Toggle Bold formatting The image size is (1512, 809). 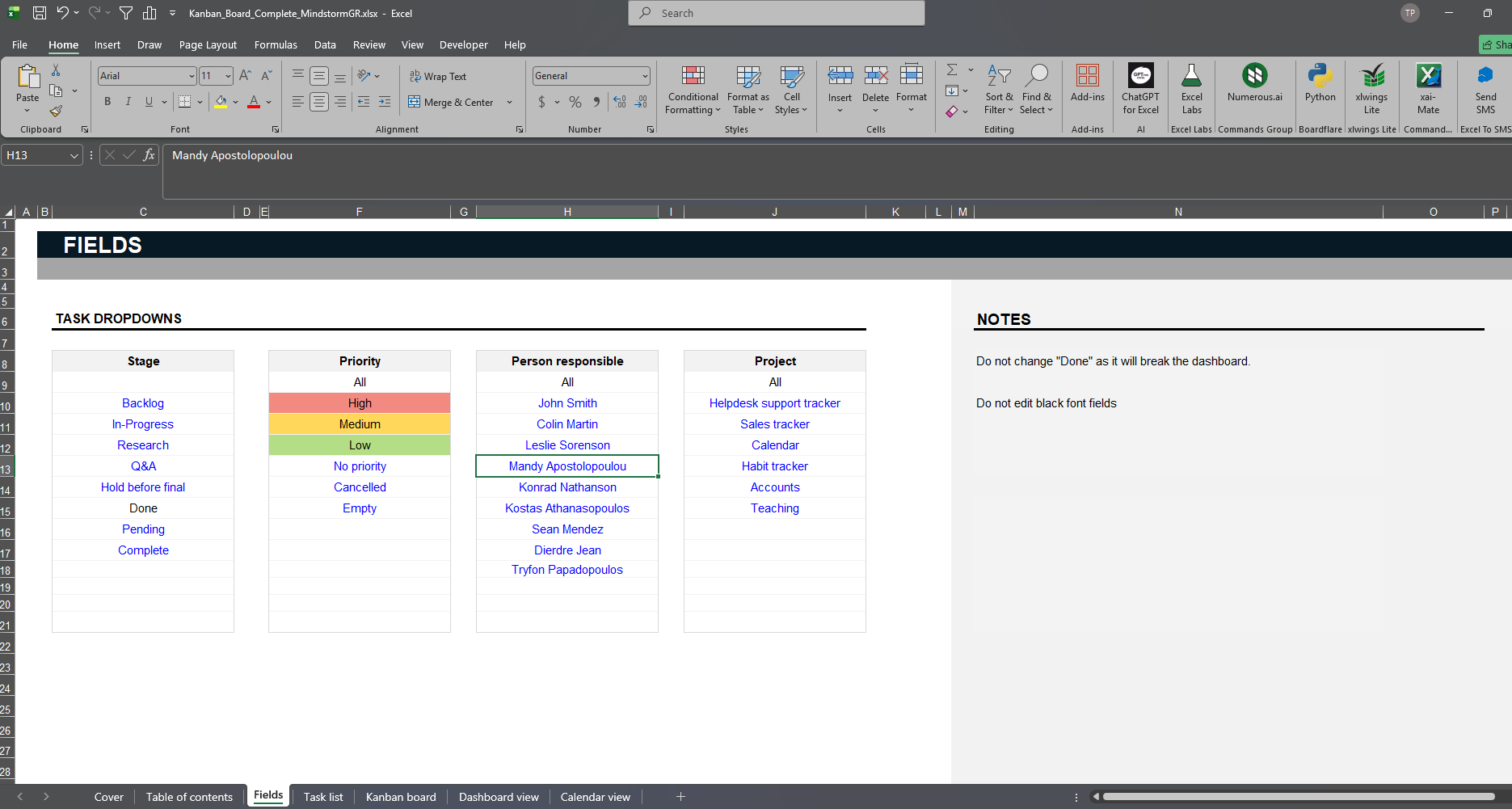pos(107,102)
